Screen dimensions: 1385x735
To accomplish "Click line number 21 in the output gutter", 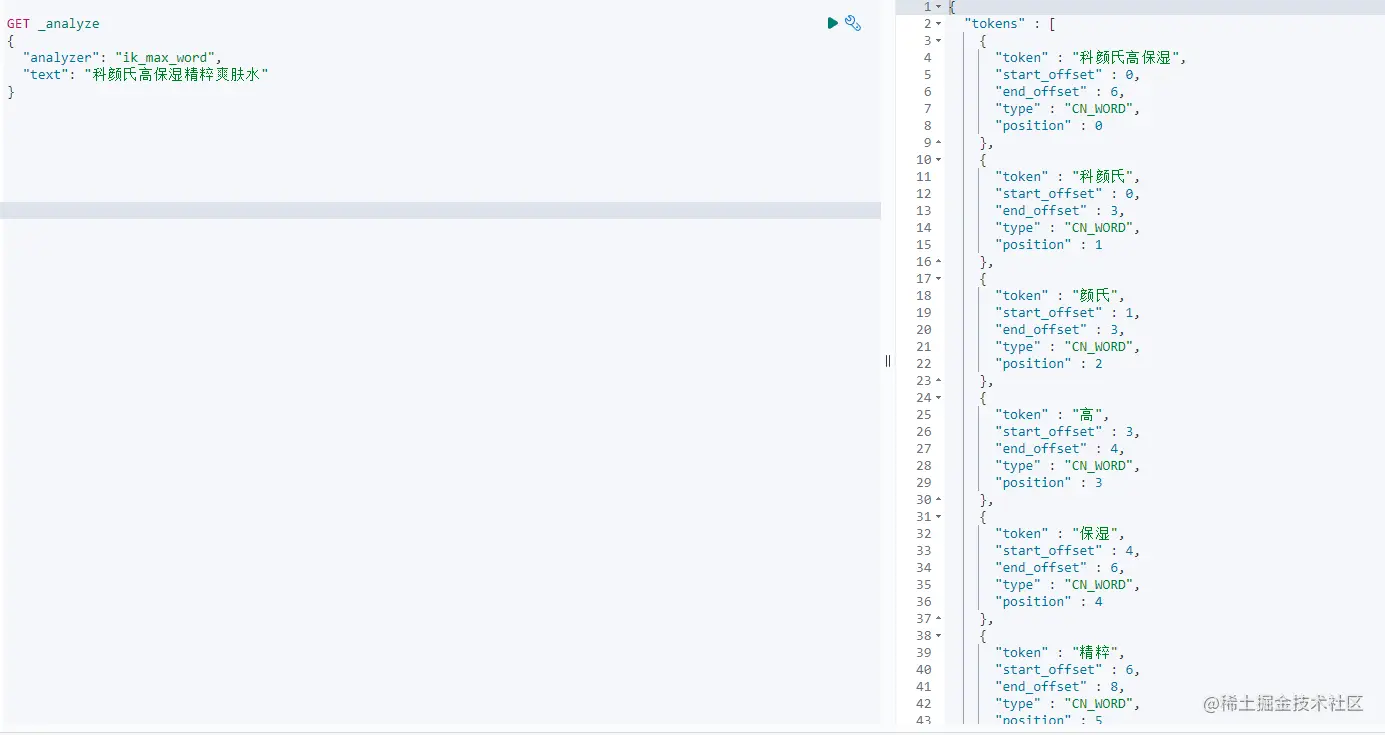I will (923, 347).
